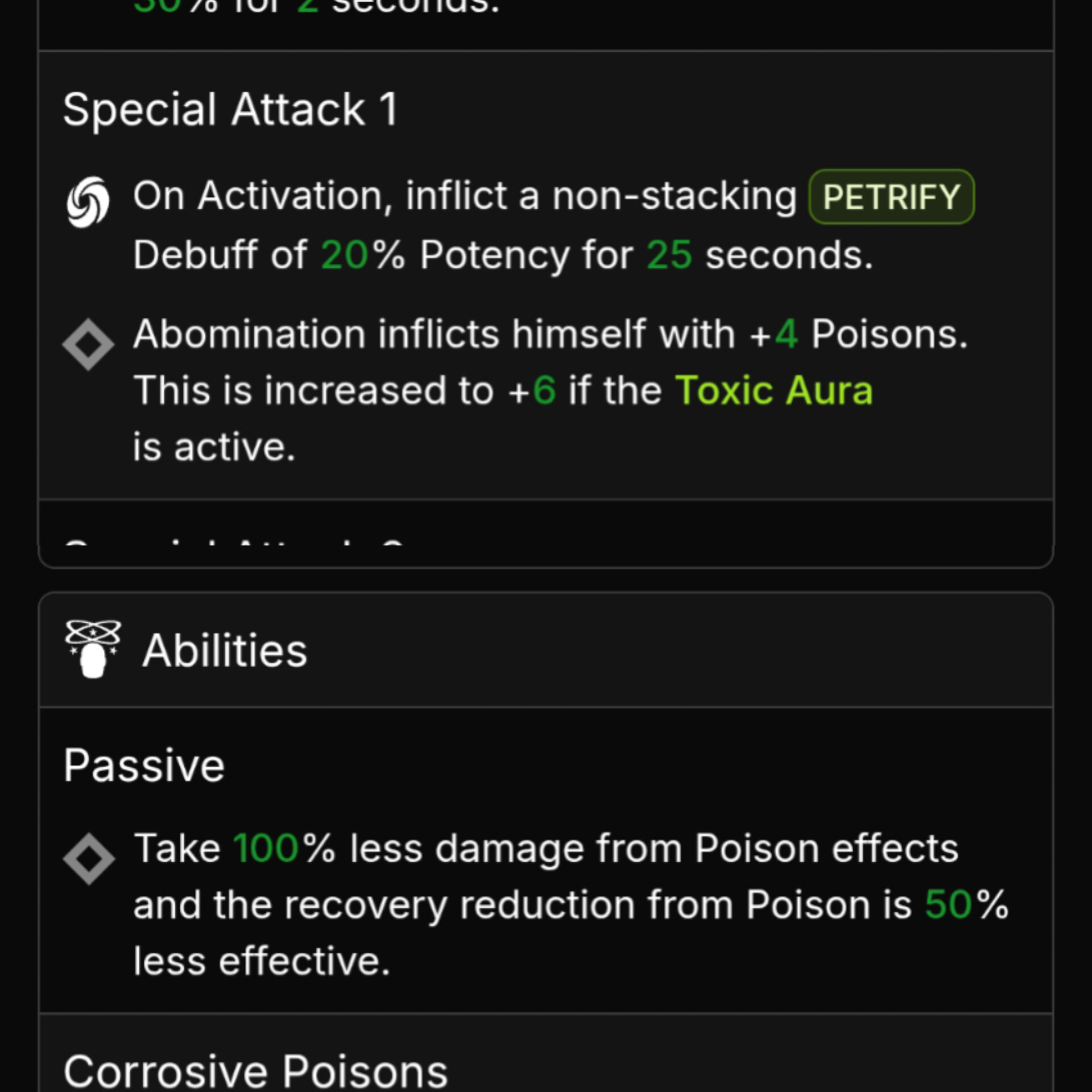Tap the green 25 seconds value

[x=669, y=255]
